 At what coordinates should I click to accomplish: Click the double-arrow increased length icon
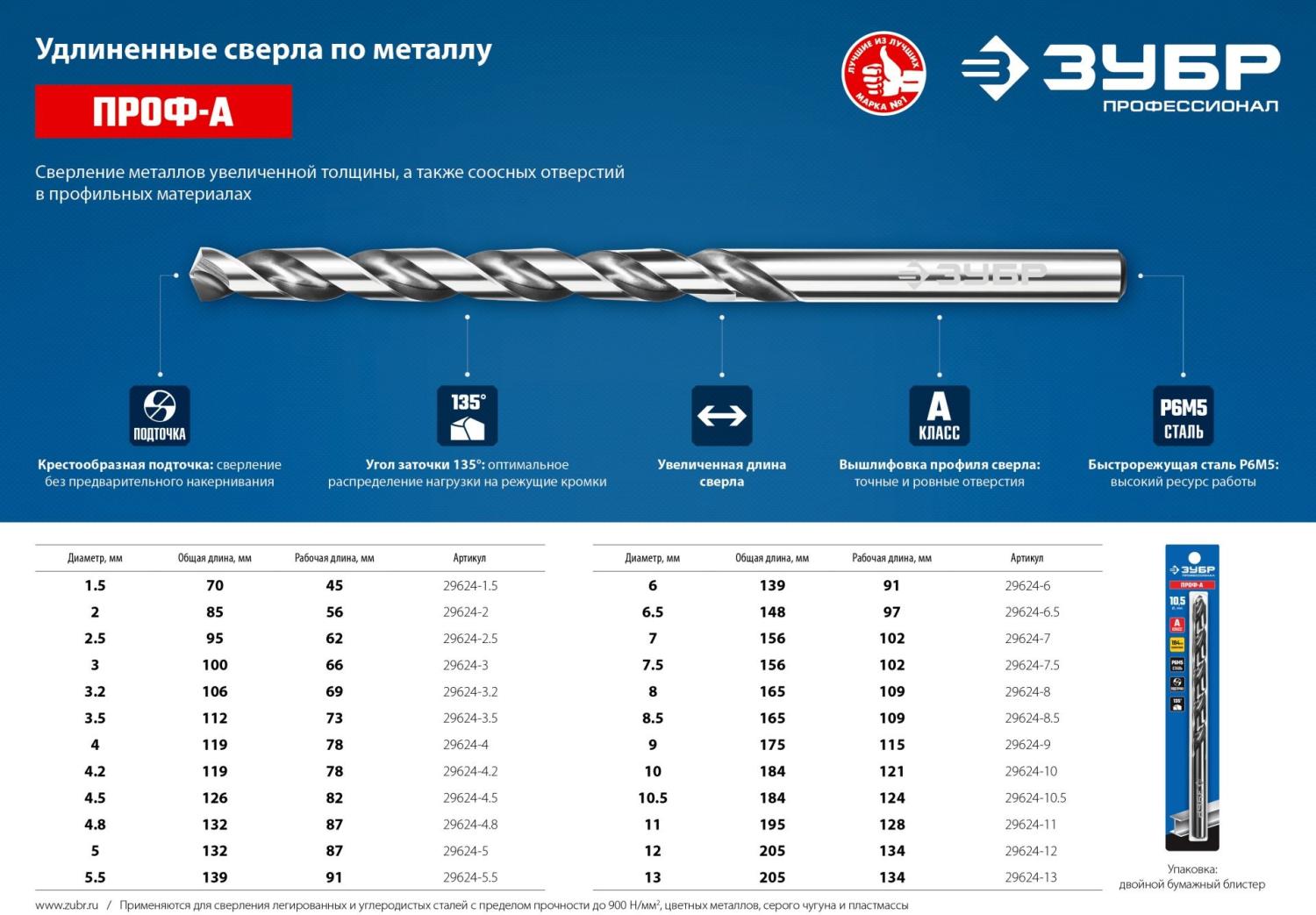tap(721, 415)
